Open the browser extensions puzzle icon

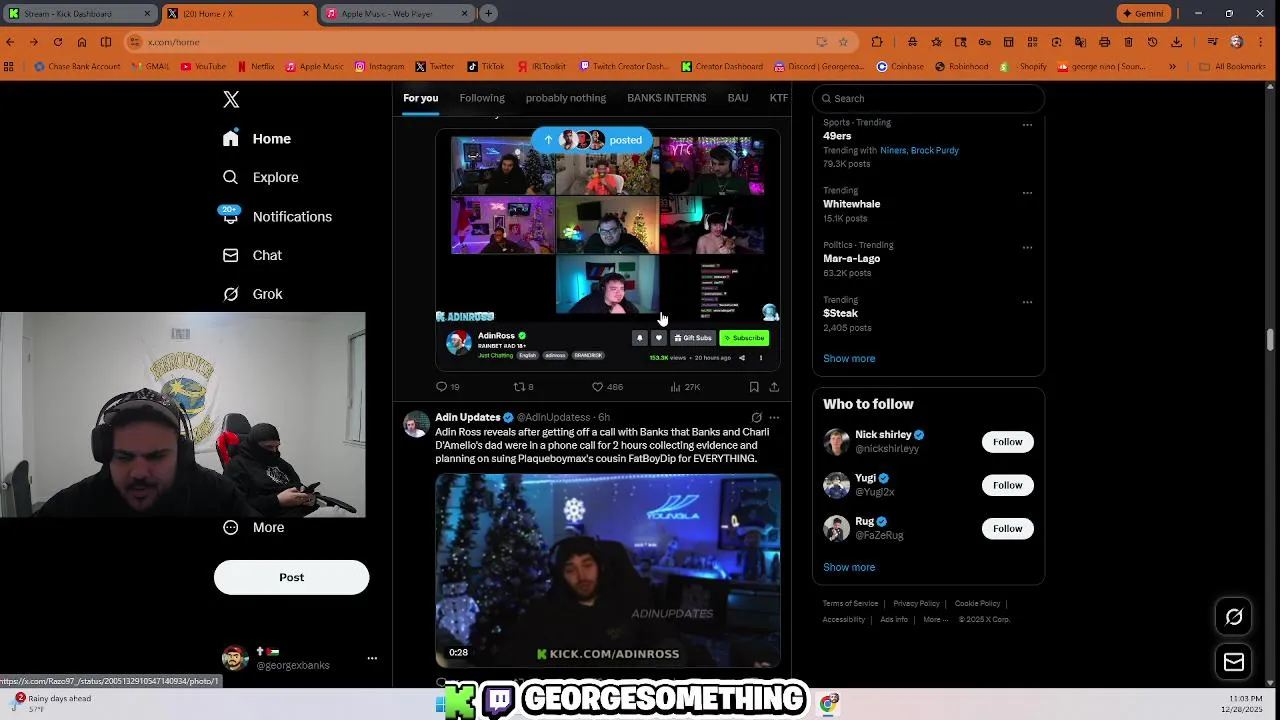tap(877, 42)
